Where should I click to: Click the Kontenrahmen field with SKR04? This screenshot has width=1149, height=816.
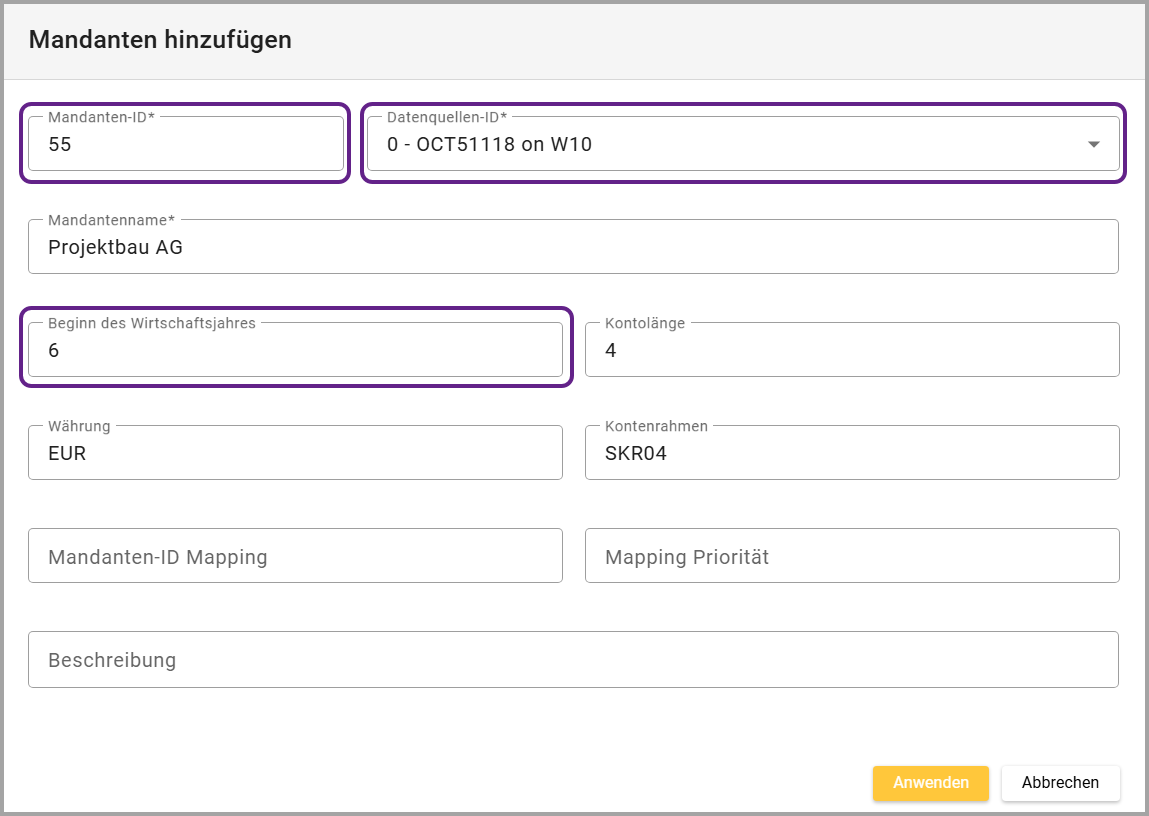pos(851,454)
